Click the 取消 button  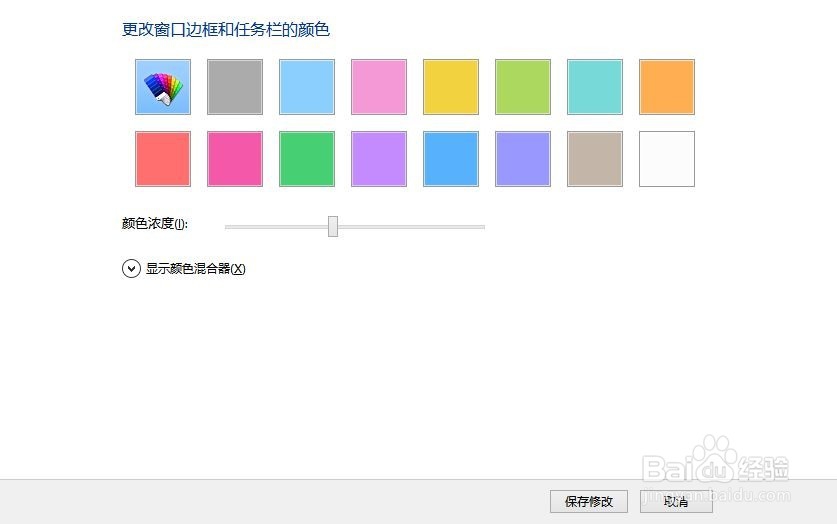[676, 502]
